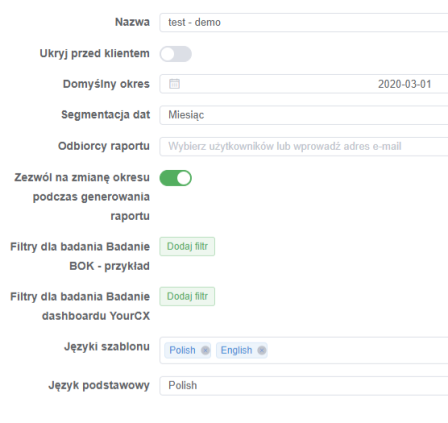
Task: Click the Domyślny okres label
Action: click(106, 84)
